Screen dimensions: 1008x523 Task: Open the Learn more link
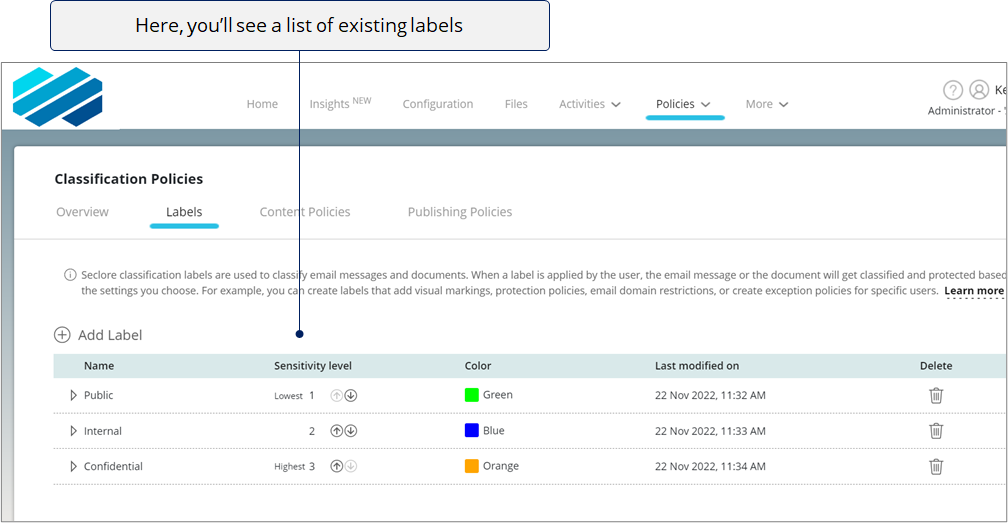pyautogui.click(x=974, y=291)
